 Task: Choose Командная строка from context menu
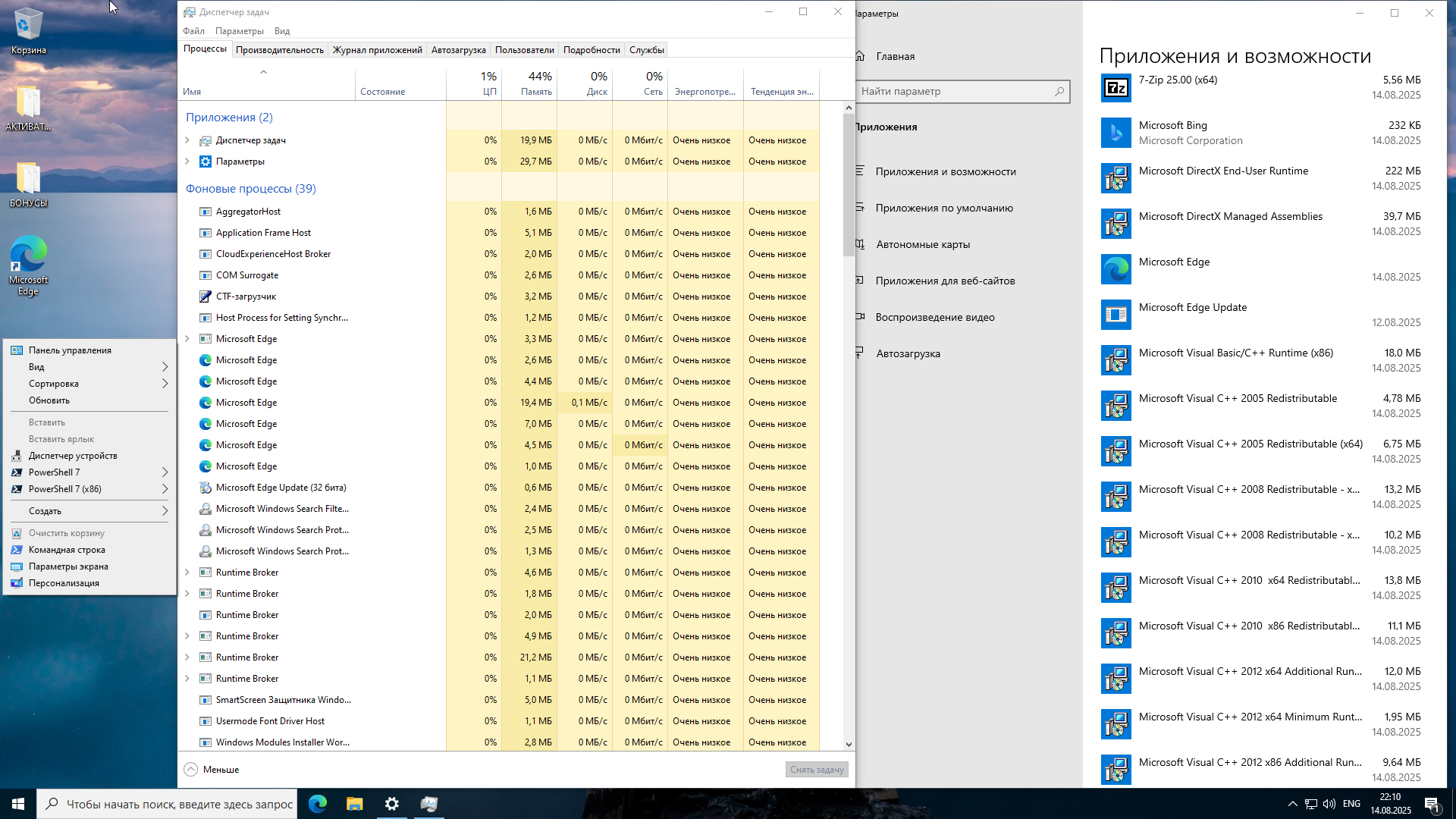[x=89, y=550]
